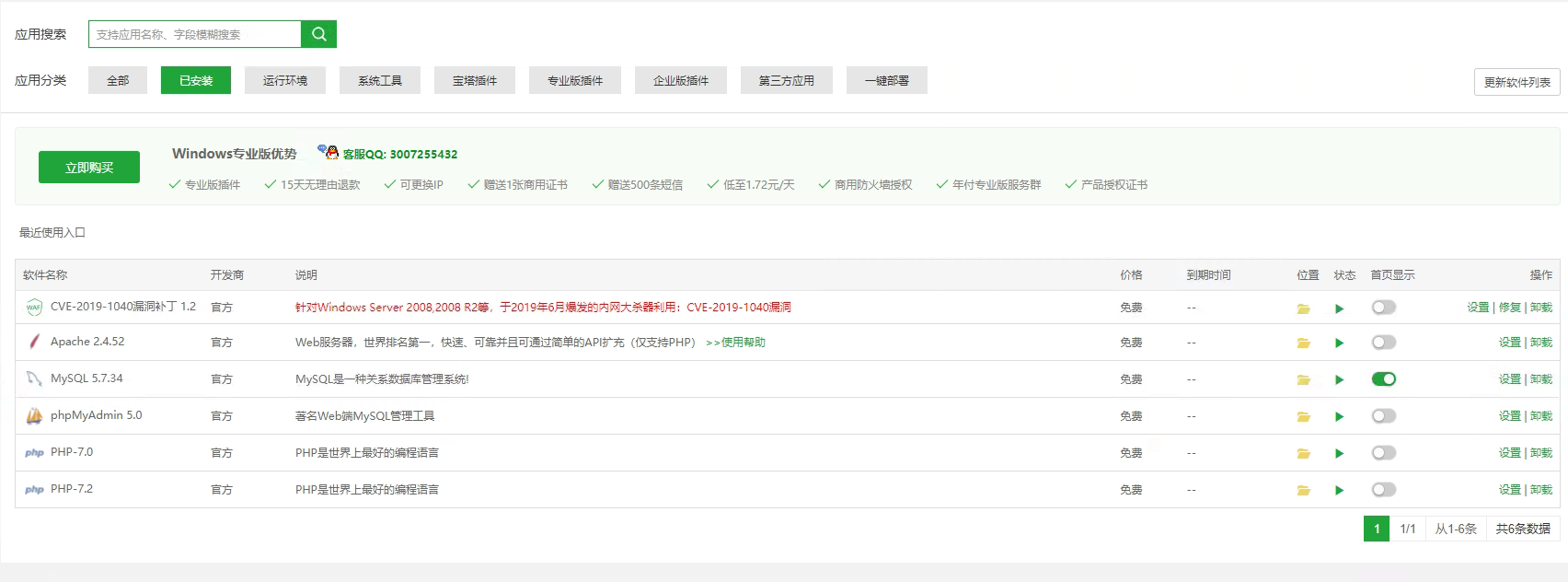Select the 第三方应用 category tab

(x=787, y=80)
